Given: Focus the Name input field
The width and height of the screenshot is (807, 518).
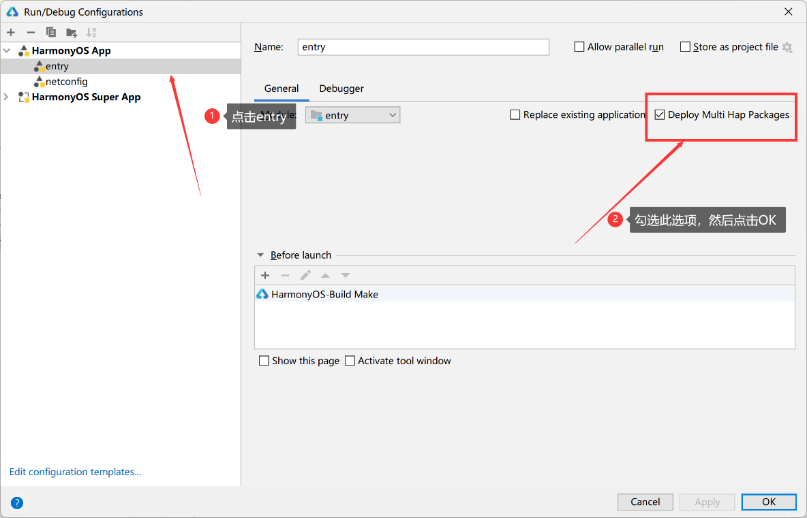Looking at the screenshot, I should 423,47.
